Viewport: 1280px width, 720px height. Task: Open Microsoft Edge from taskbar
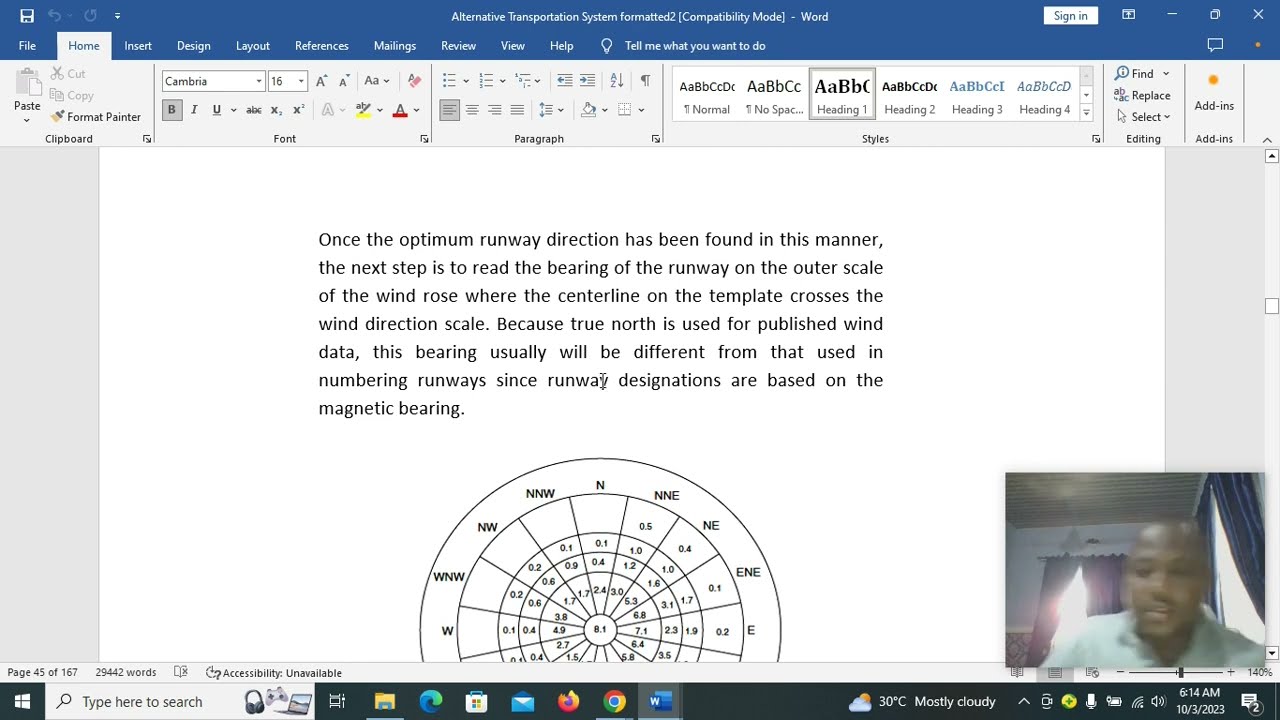[x=431, y=702]
